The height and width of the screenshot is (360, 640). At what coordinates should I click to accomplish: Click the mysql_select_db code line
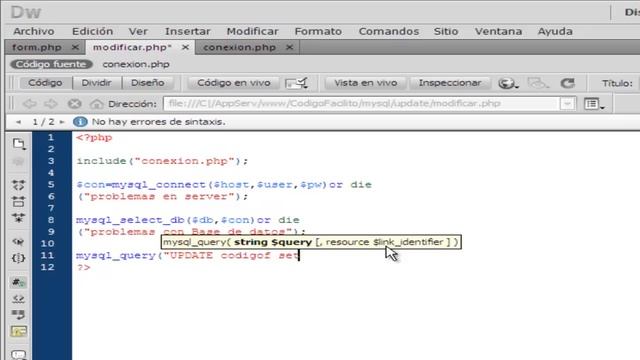(188, 220)
